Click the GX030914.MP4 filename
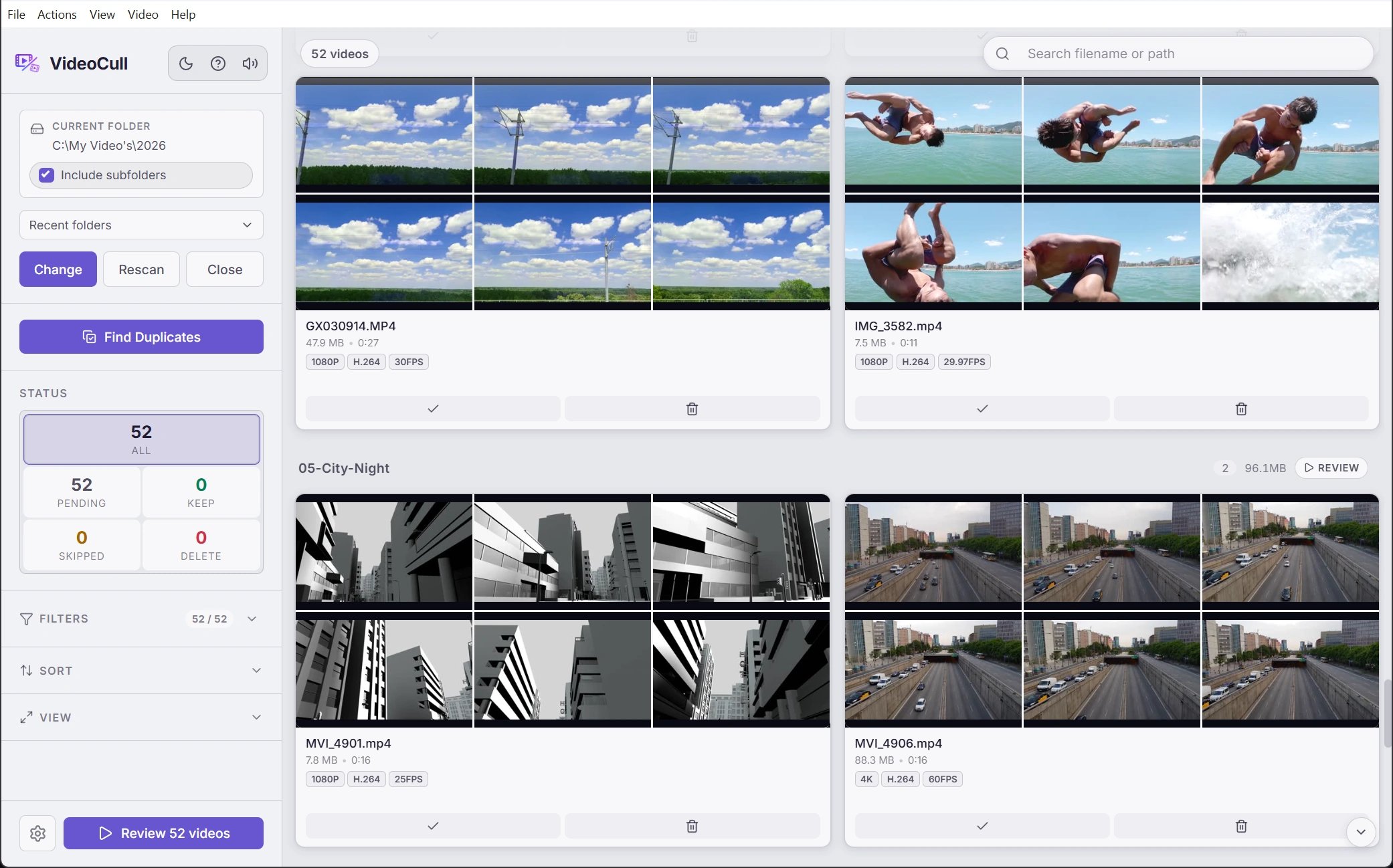The height and width of the screenshot is (868, 1393). (351, 326)
